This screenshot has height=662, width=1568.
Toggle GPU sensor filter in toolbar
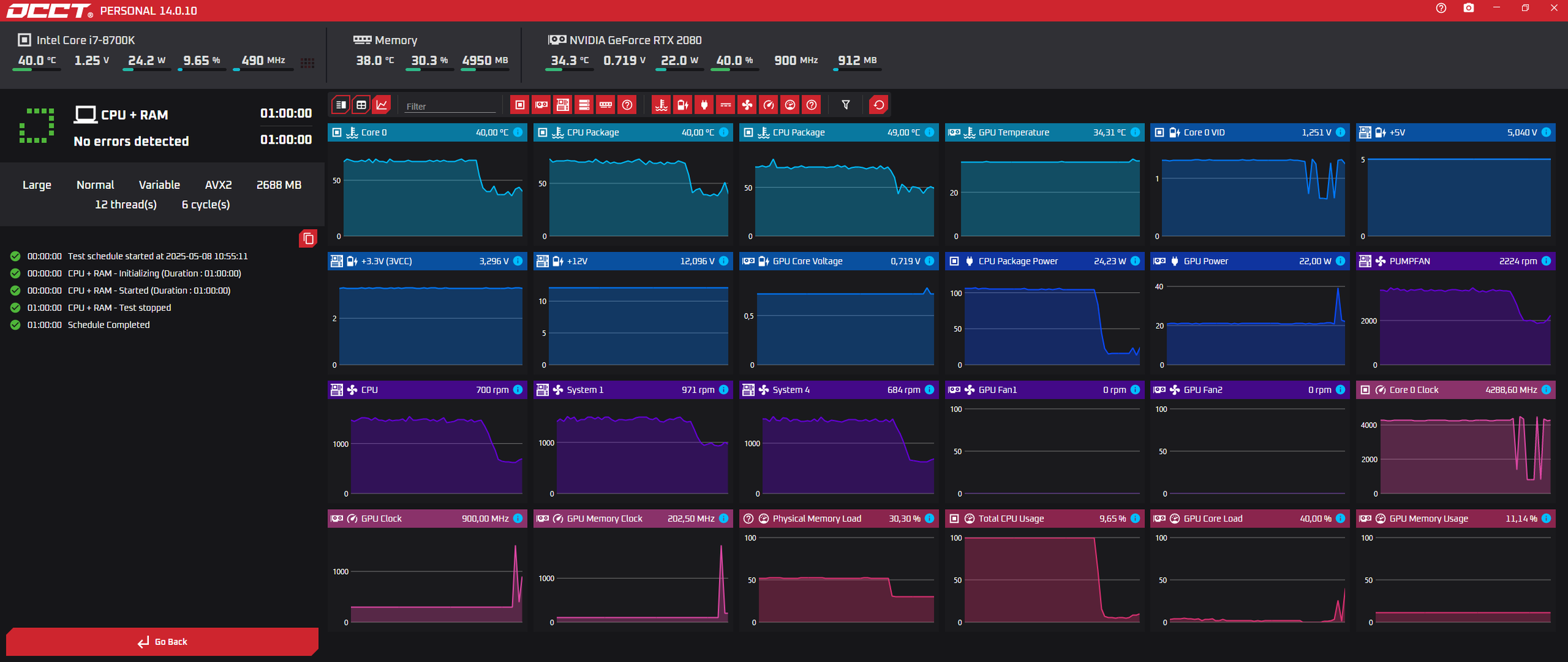point(541,105)
